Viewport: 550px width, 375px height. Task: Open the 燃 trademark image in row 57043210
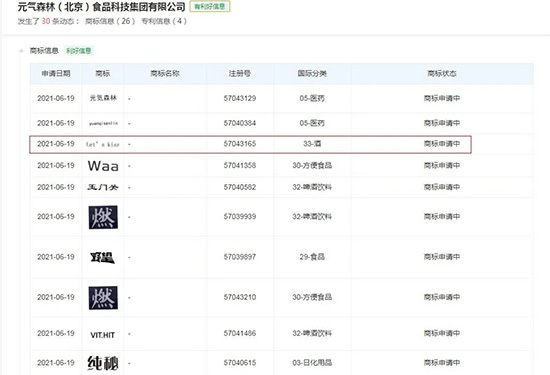(x=103, y=298)
